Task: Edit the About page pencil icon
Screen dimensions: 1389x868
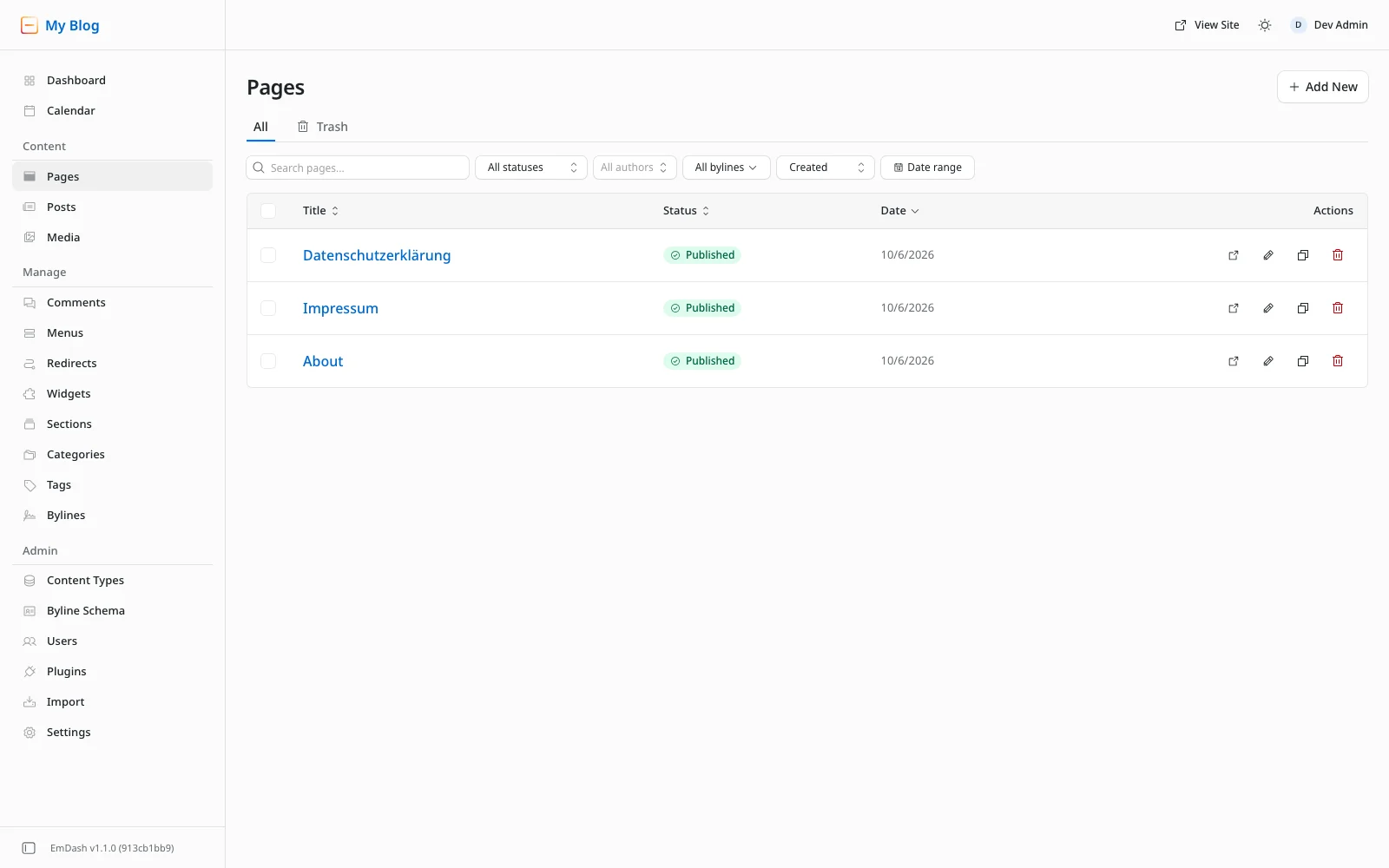Action: (x=1268, y=361)
